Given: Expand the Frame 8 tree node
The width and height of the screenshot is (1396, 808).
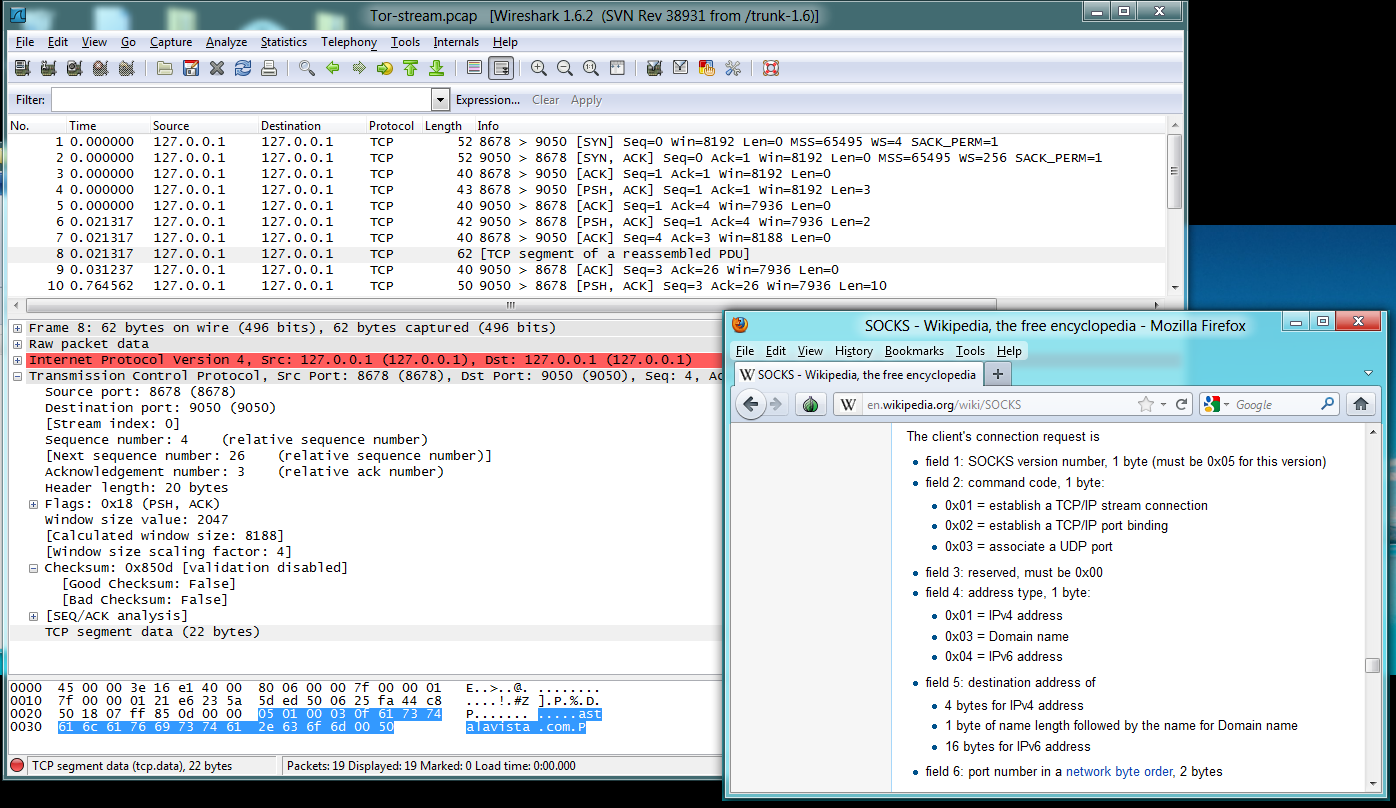Looking at the screenshot, I should click(x=17, y=328).
